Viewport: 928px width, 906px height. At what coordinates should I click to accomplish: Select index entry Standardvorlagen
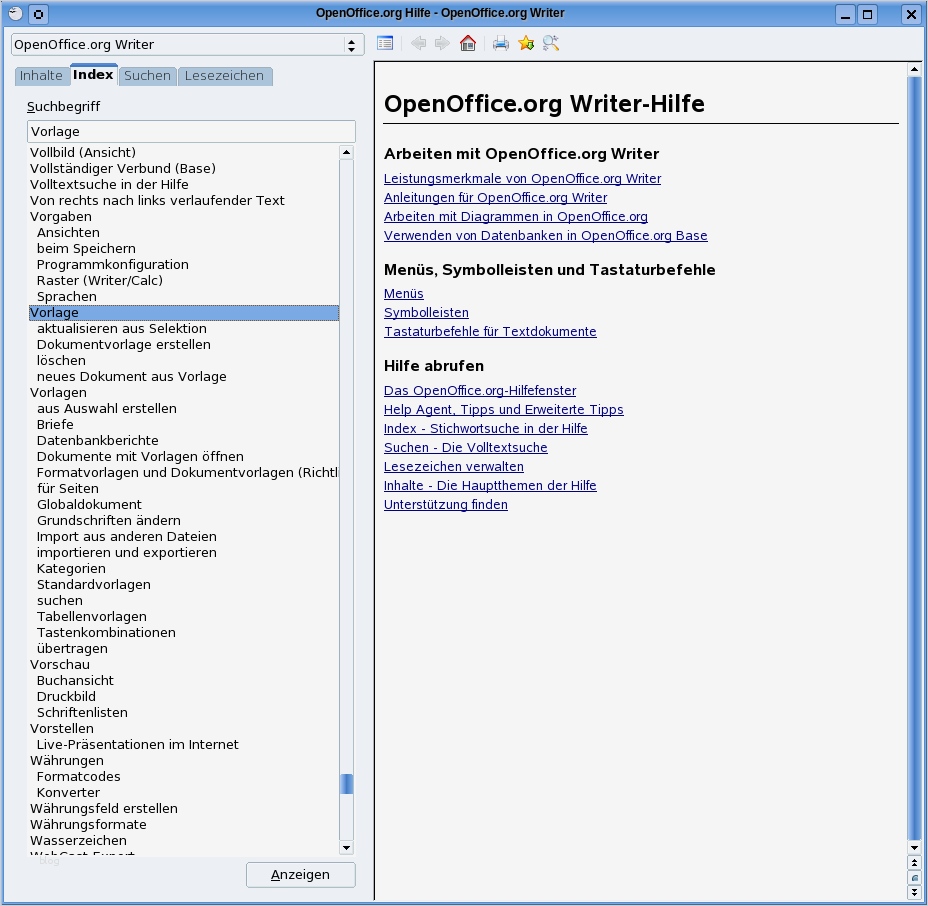[94, 584]
